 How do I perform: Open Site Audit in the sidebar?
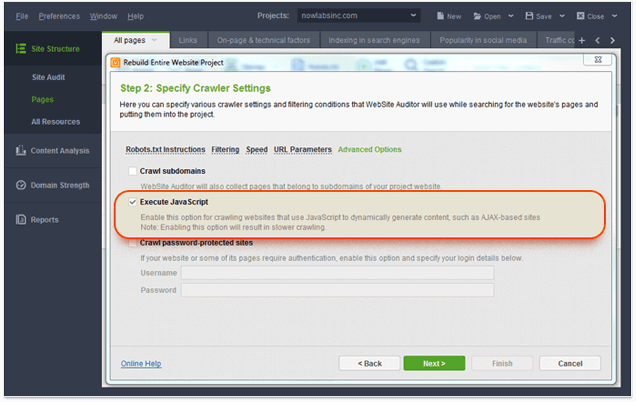pos(48,77)
